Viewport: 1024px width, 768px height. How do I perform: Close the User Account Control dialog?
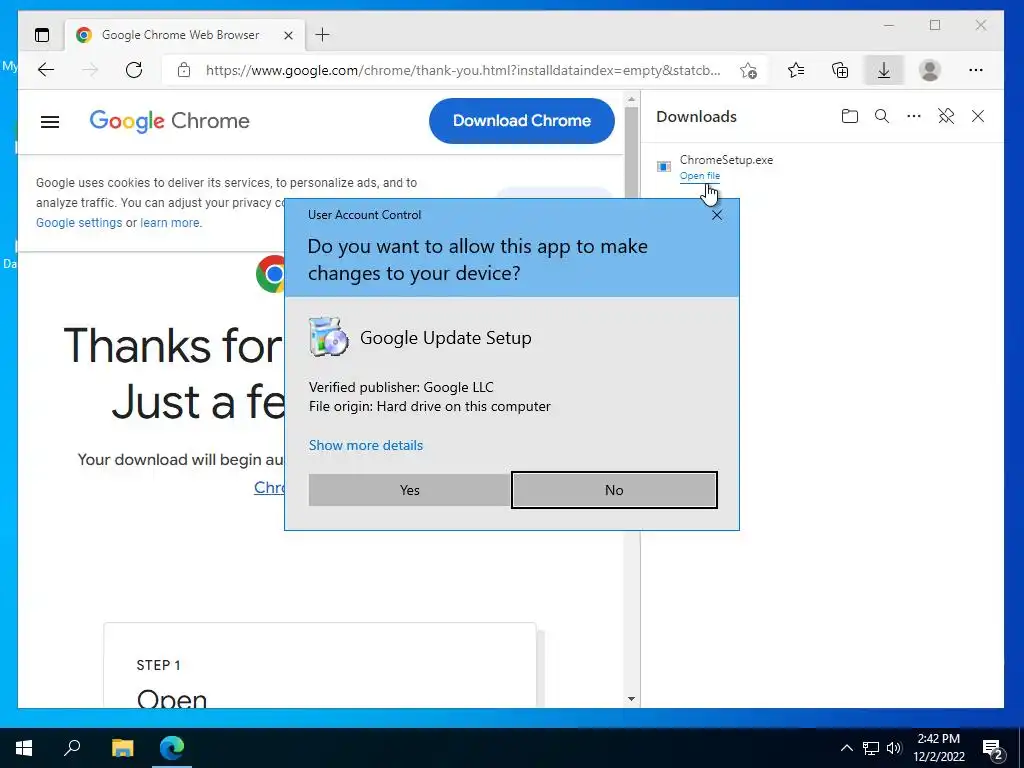tap(717, 215)
